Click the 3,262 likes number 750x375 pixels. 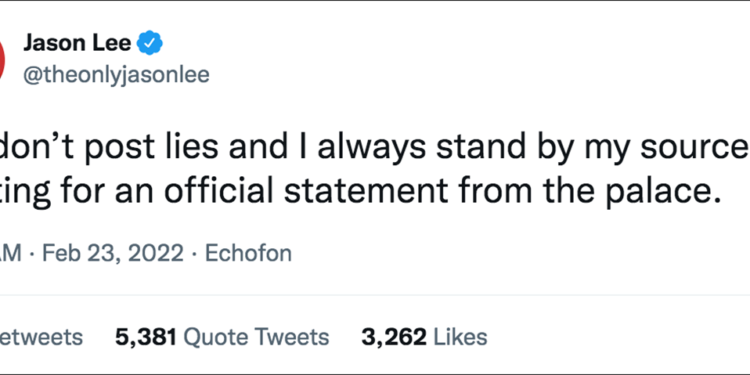point(394,338)
